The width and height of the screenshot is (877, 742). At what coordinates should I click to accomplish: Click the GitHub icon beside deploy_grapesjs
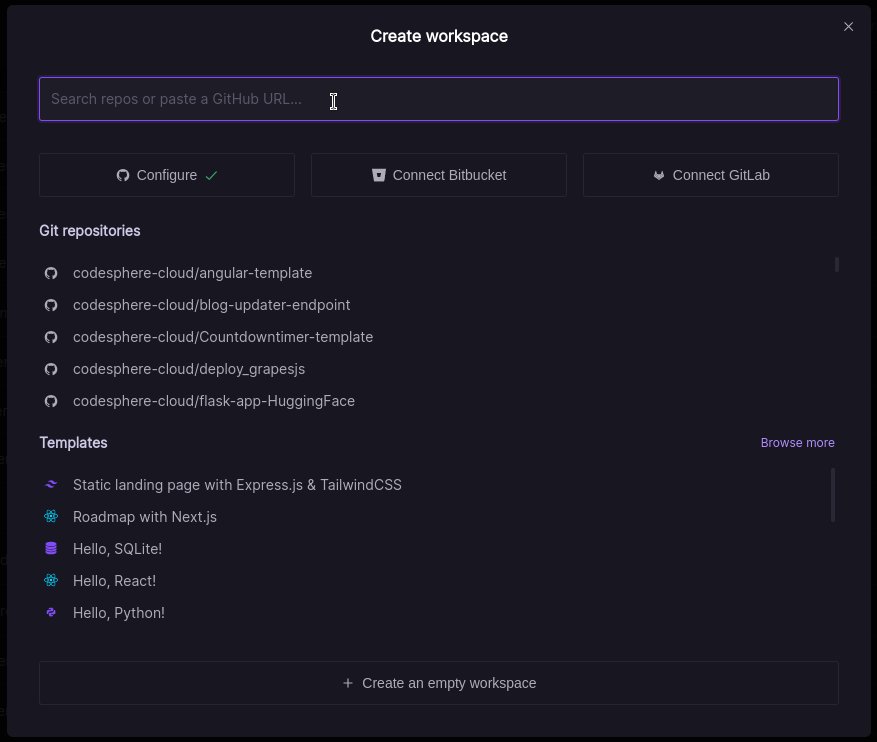click(x=51, y=368)
